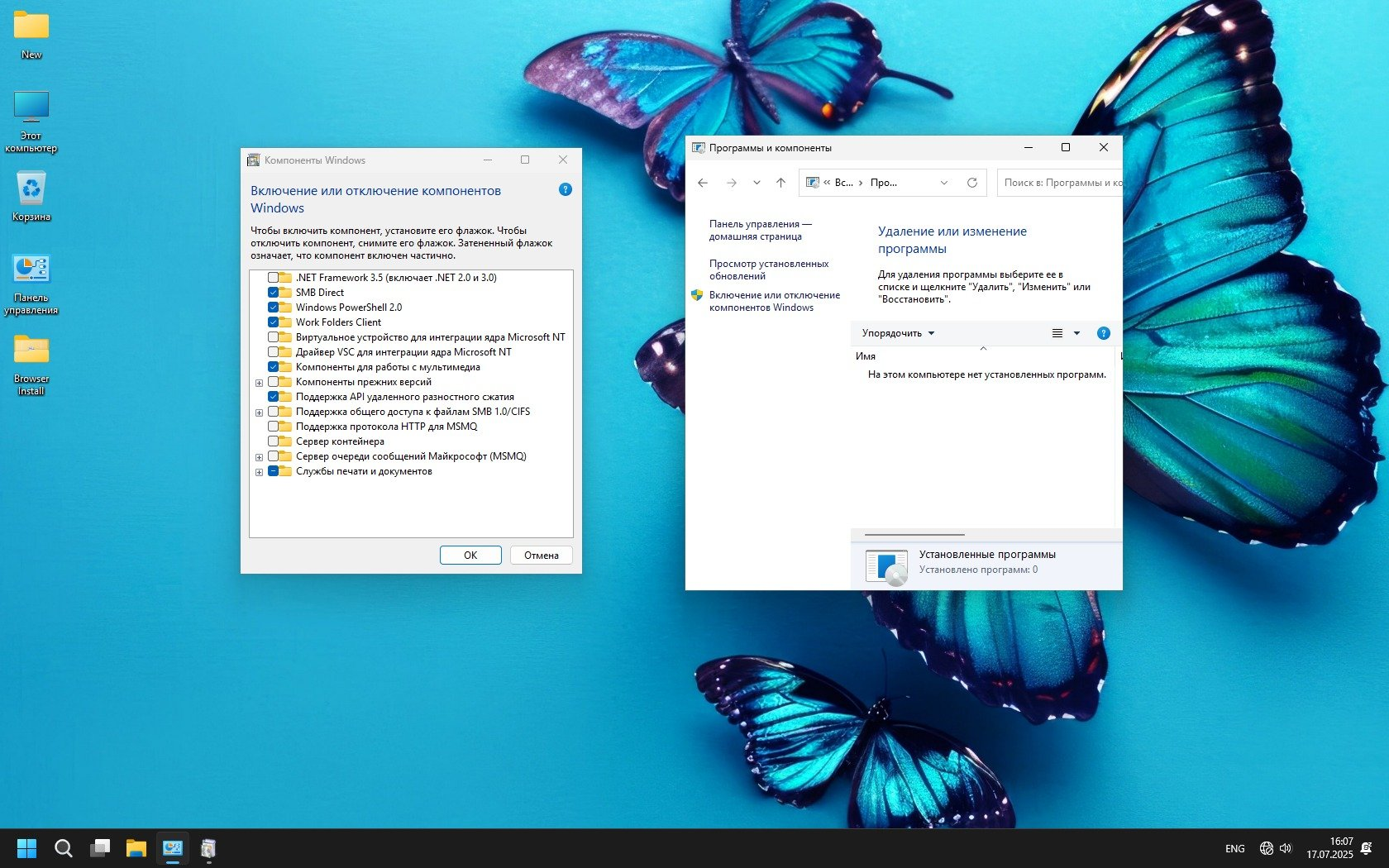Expand the Службы печати и документов node
Image resolution: width=1389 pixels, height=868 pixels.
[x=259, y=472]
